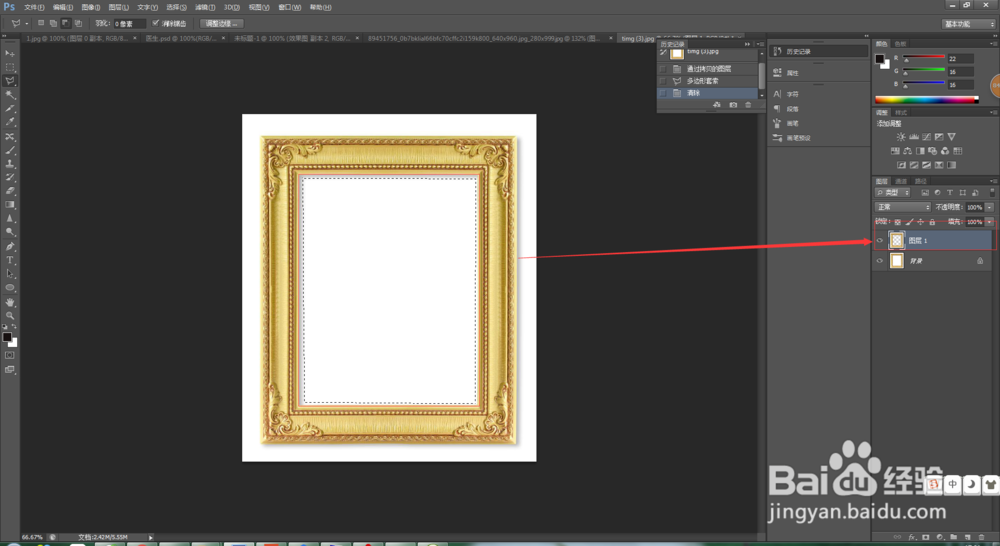Toggle lock position icon
The height and width of the screenshot is (546, 1000).
920,222
